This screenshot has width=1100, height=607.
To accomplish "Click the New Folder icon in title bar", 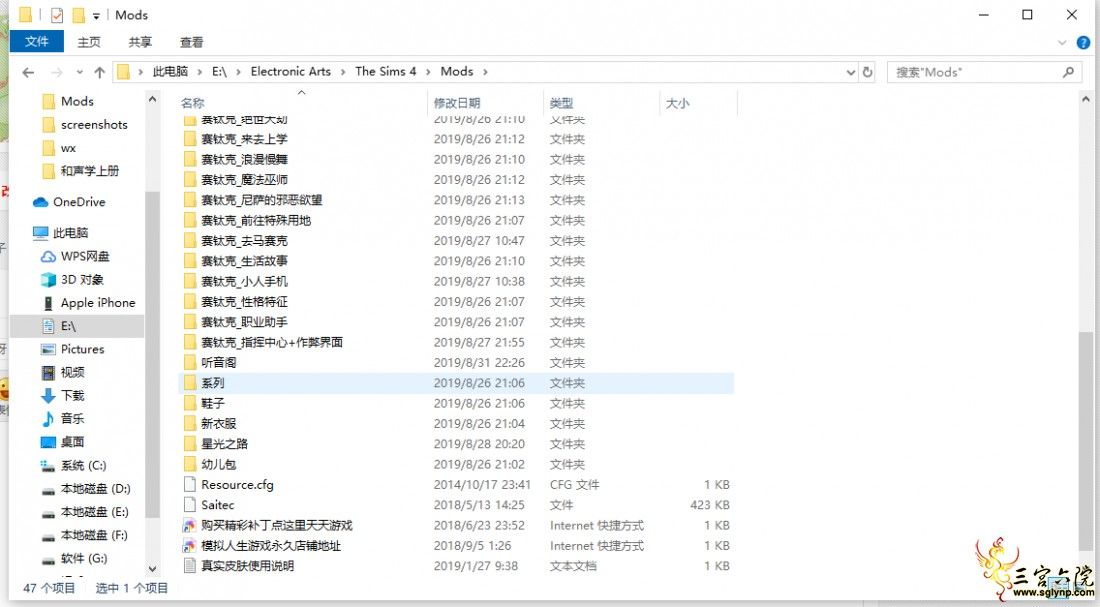I will 78,15.
